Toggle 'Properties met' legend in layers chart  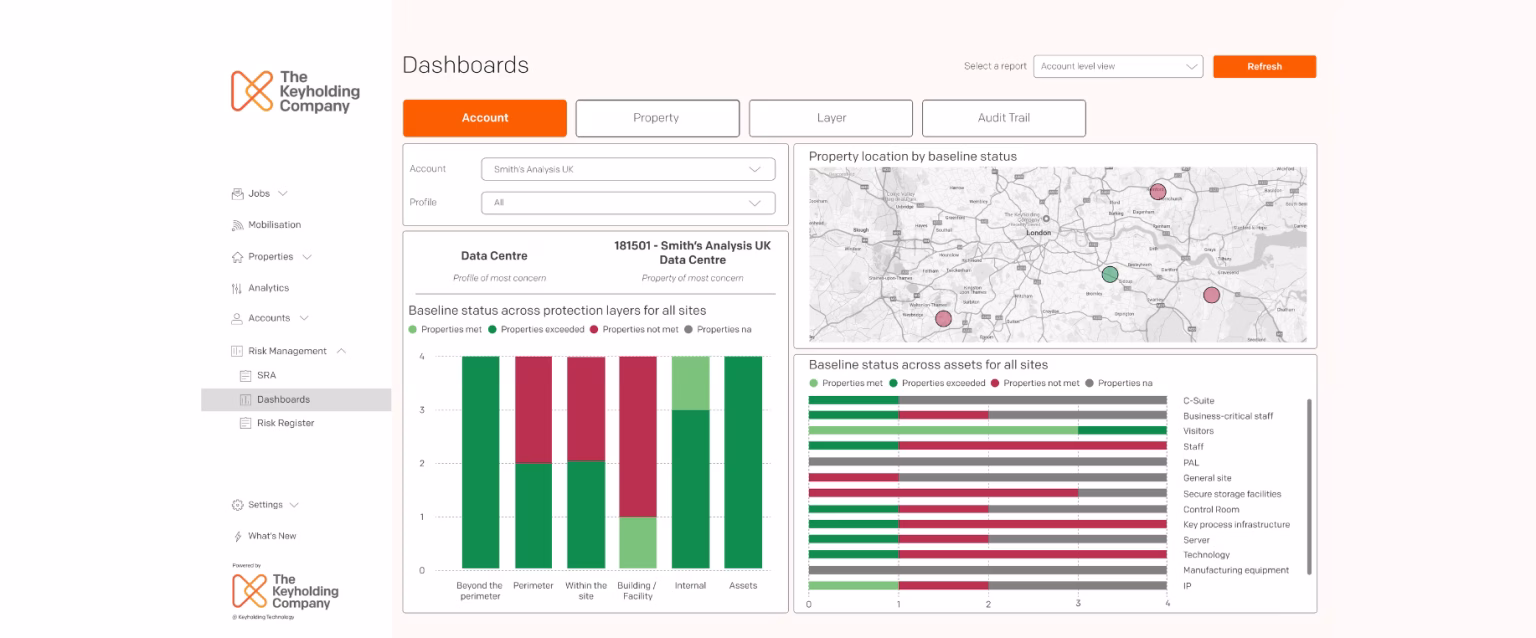click(446, 329)
